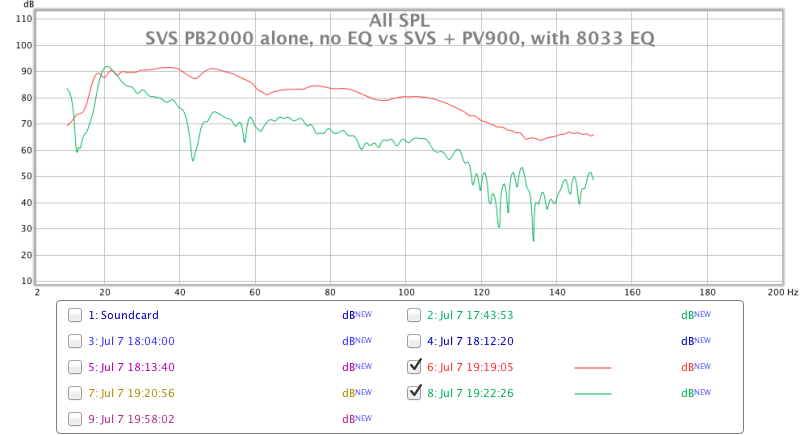The width and height of the screenshot is (800, 435).
Task: Select the '9: Jul 7 19:58:02' label
Action: point(132,419)
